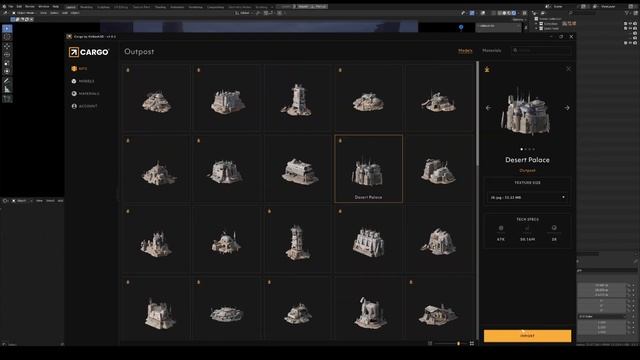This screenshot has height=360, width=640.
Task: Open the Global transform orientation dropdown
Action: [244, 13]
